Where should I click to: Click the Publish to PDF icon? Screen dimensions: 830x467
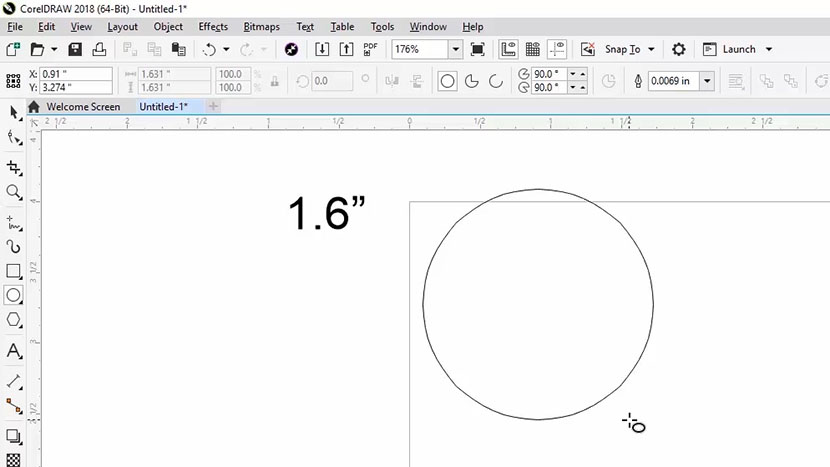coord(370,49)
